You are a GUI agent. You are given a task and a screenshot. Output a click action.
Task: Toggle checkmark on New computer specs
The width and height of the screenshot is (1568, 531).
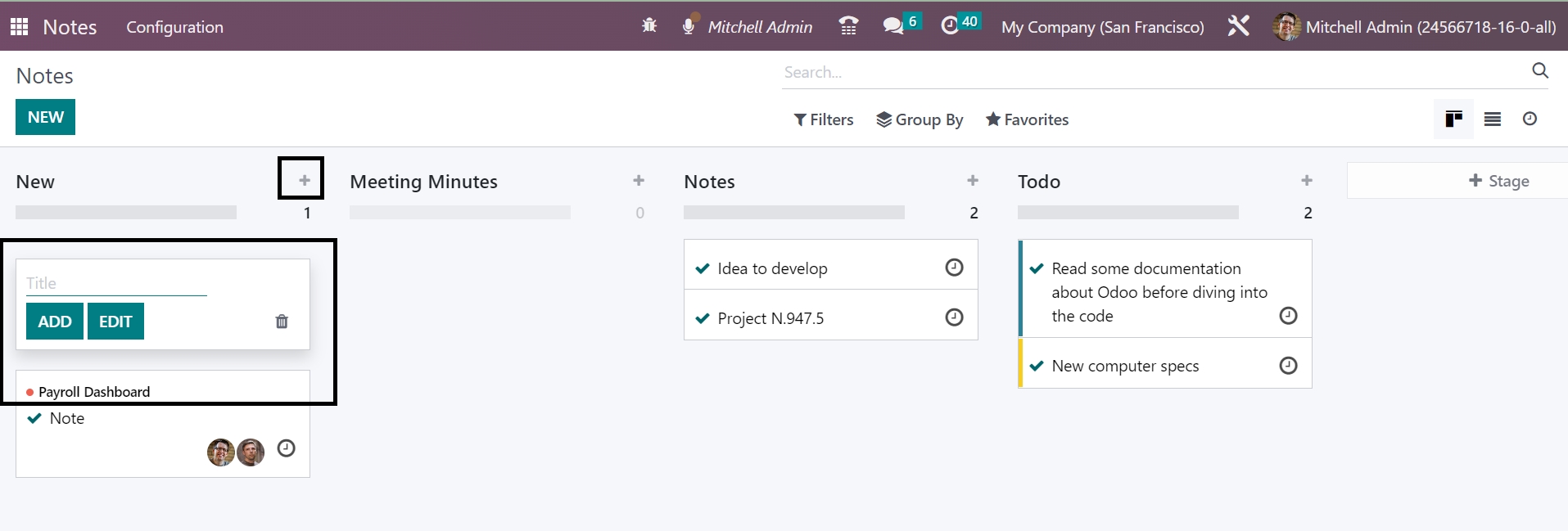pyautogui.click(x=1037, y=366)
